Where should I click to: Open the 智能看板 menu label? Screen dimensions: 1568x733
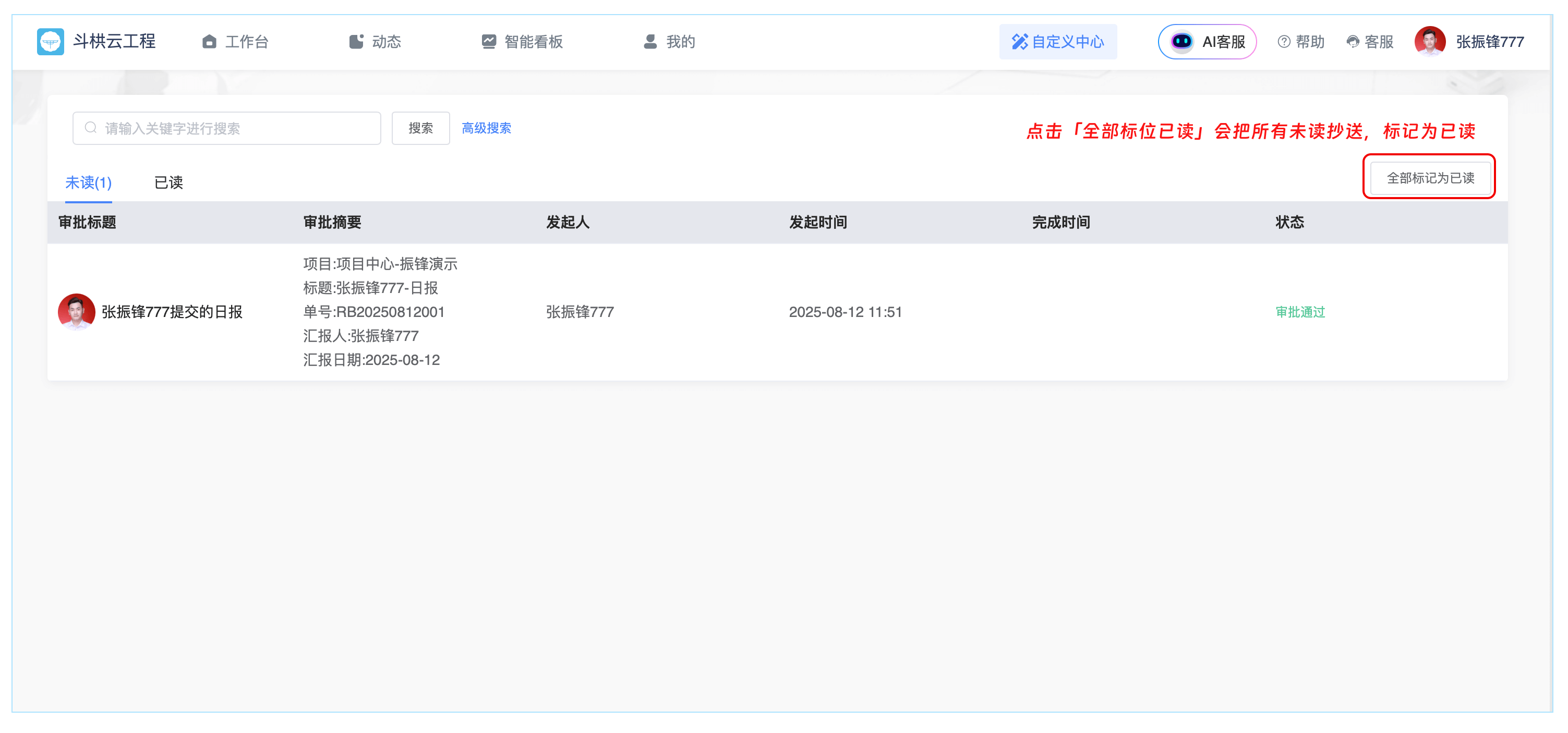[533, 41]
